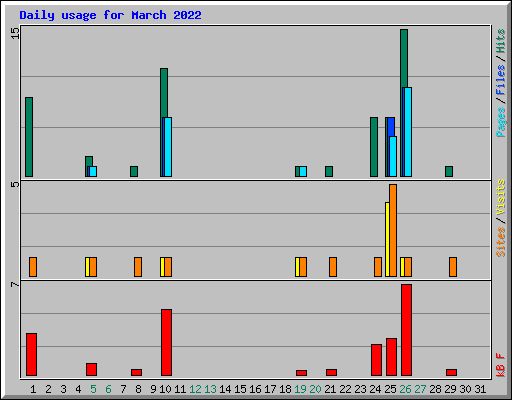
Task: Select the small green Hits bar for day 21
Action: coord(329,171)
